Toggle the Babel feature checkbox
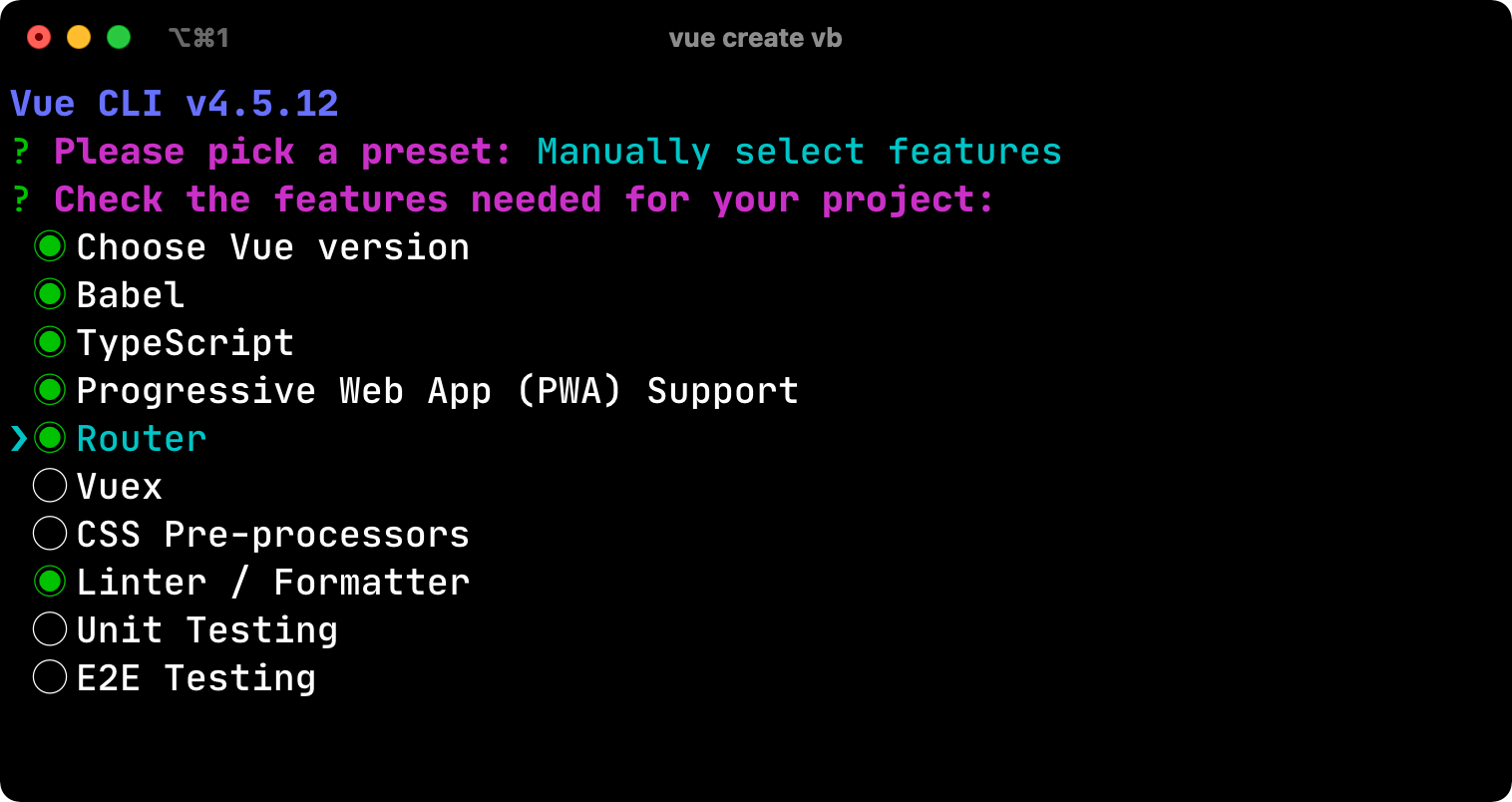Image resolution: width=1512 pixels, height=802 pixels. point(50,294)
